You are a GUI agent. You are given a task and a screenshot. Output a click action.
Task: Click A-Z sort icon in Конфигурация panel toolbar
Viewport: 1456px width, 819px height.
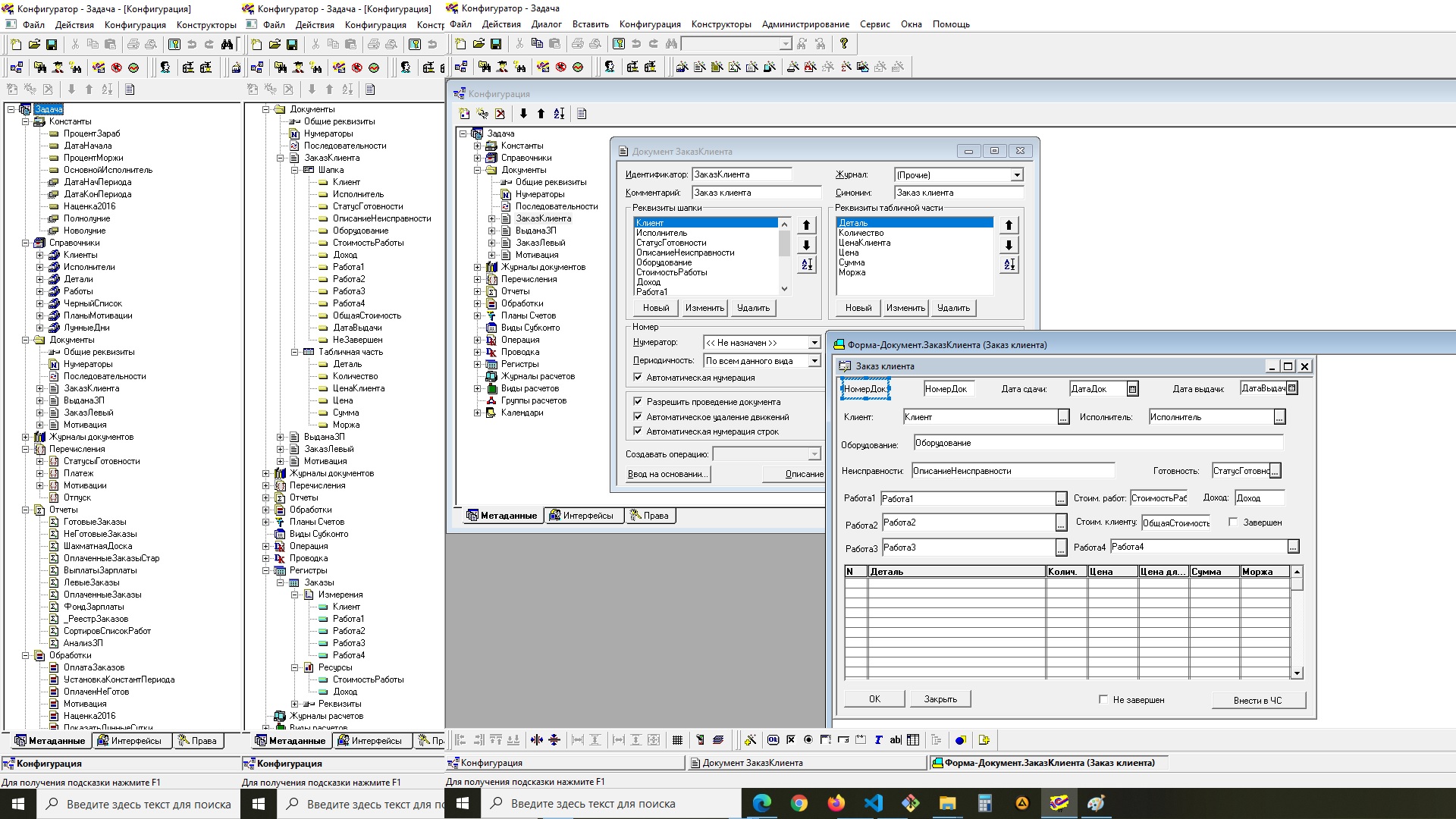click(559, 114)
